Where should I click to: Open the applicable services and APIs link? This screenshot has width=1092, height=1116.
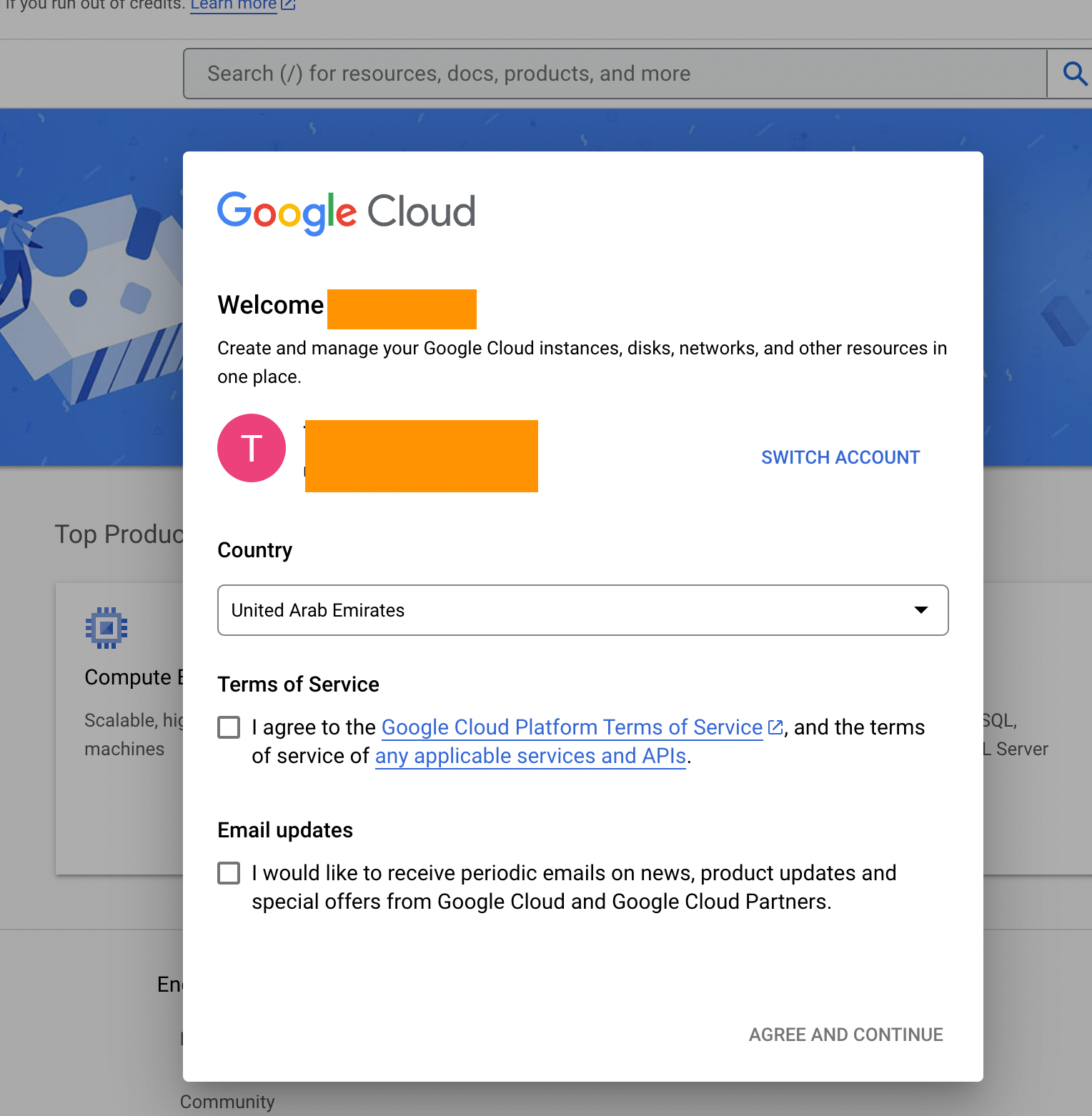(x=530, y=756)
